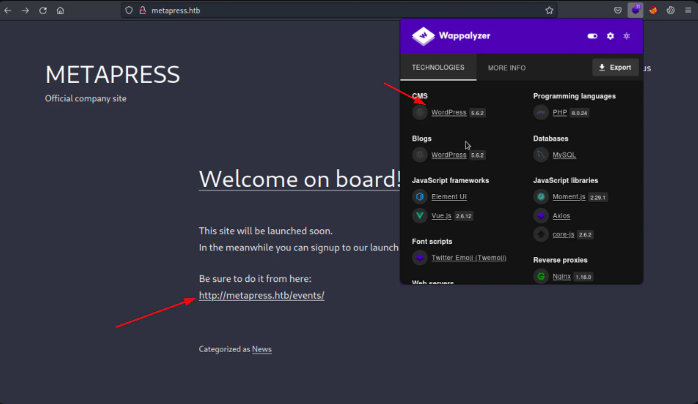
Task: Click the back navigation arrow
Action: [9, 10]
